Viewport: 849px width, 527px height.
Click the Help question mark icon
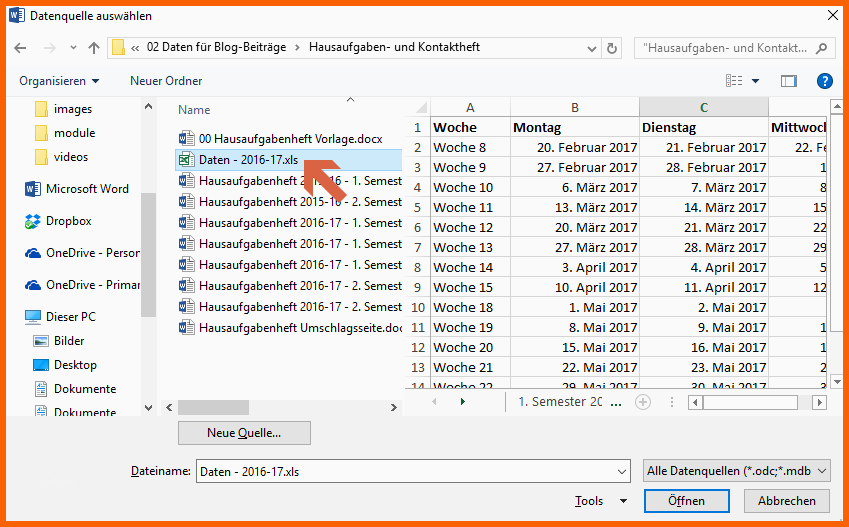click(825, 81)
